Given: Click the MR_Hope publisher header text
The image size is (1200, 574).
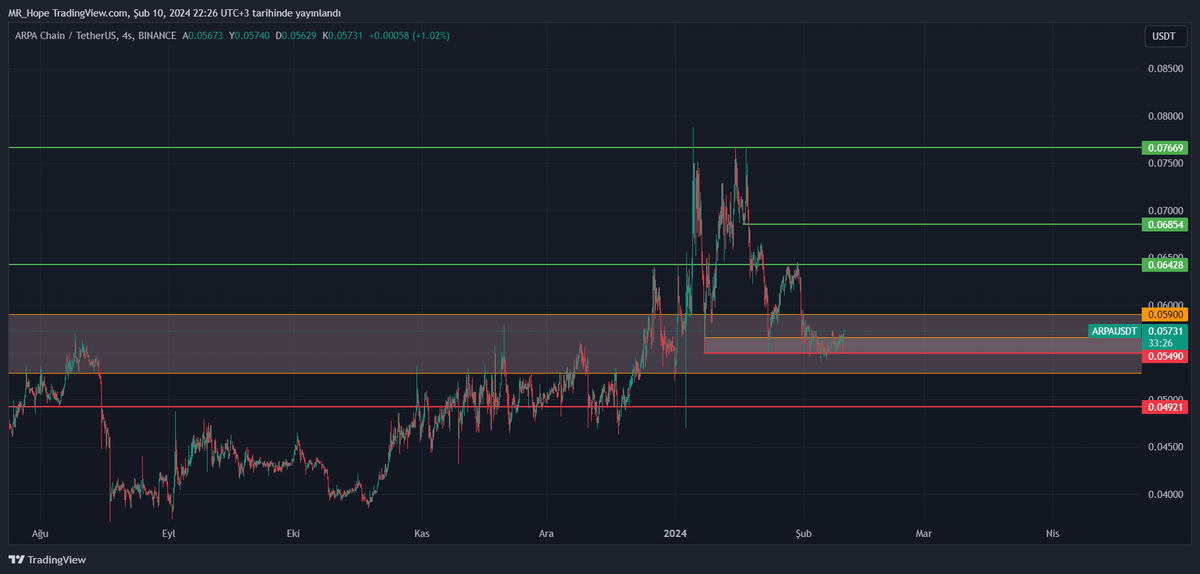Looking at the screenshot, I should click(175, 13).
